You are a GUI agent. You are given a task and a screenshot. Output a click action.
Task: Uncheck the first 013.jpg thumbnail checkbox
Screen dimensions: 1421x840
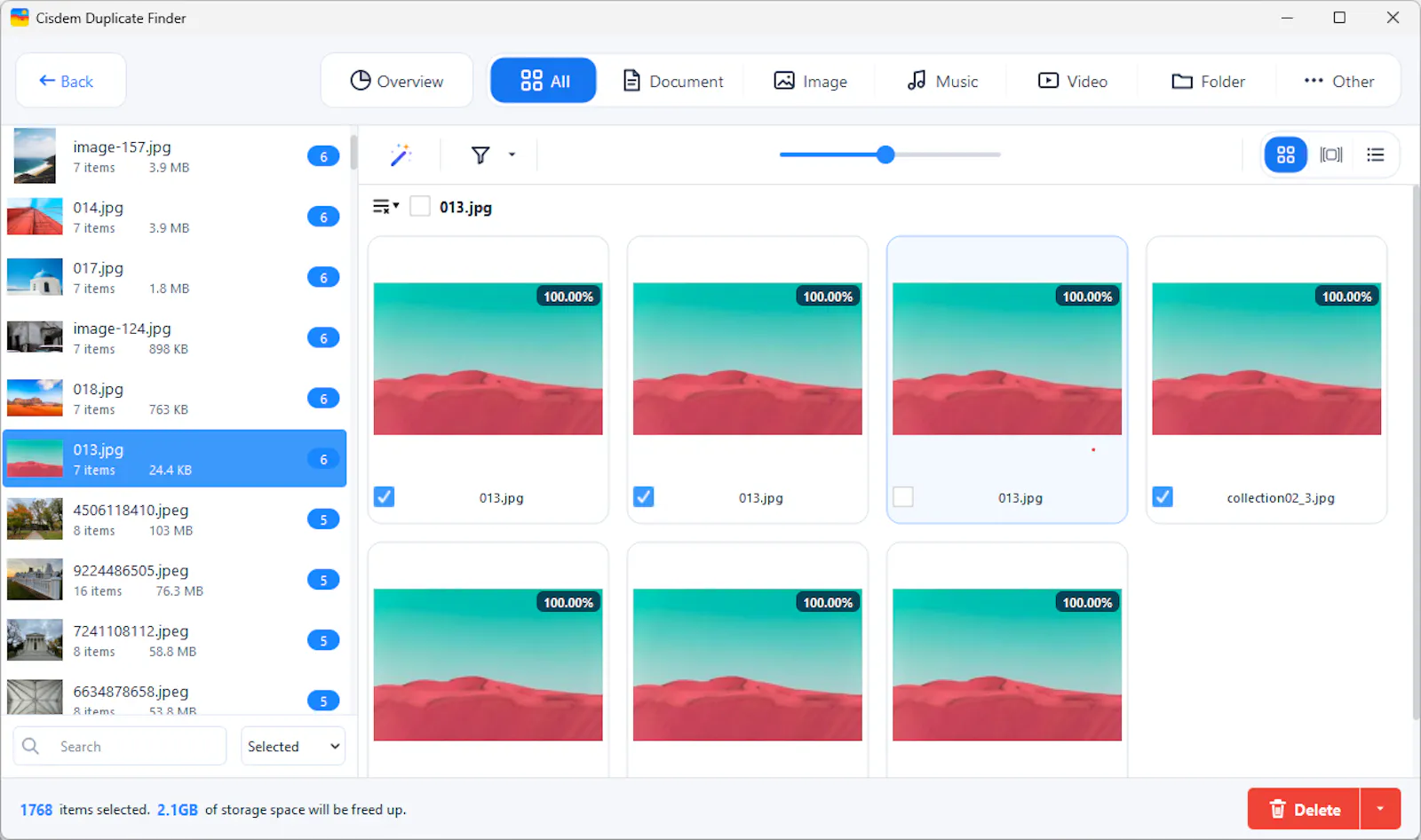[x=384, y=497]
